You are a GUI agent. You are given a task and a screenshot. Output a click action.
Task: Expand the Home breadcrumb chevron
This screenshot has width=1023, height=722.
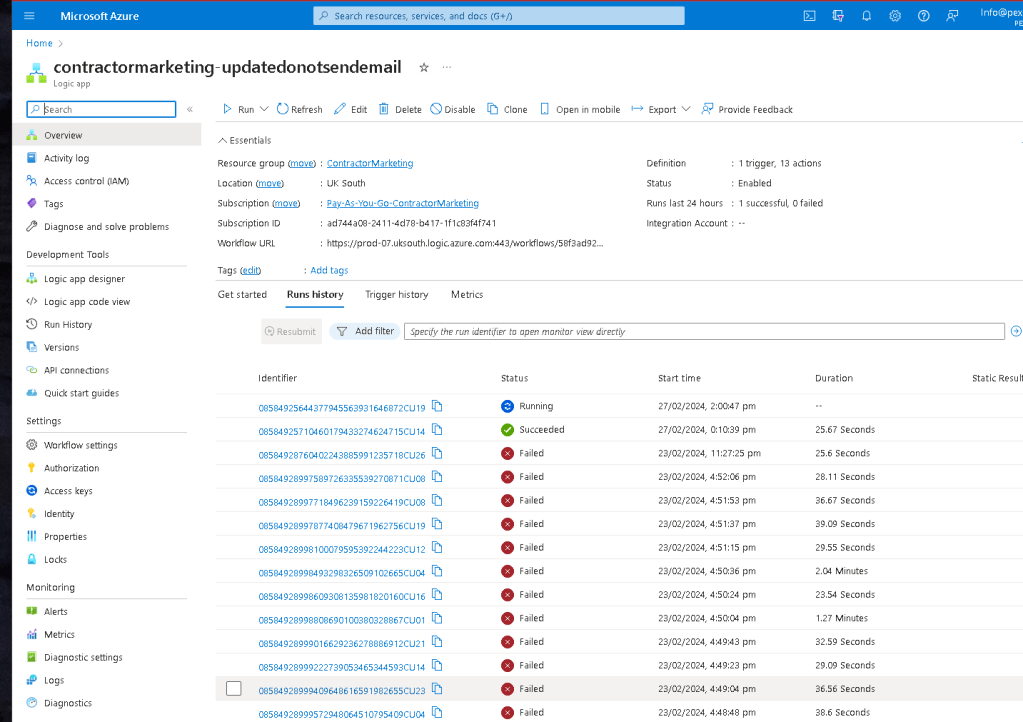tap(61, 44)
